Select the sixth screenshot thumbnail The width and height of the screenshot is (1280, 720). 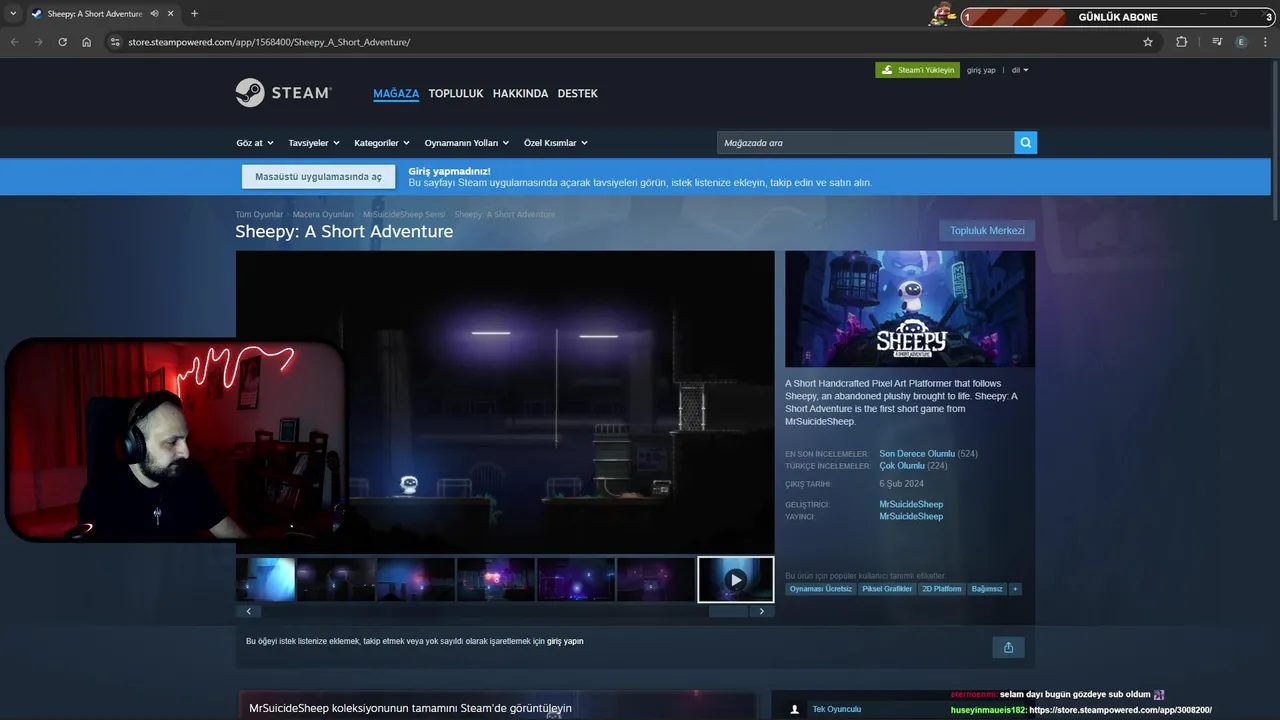coord(655,580)
